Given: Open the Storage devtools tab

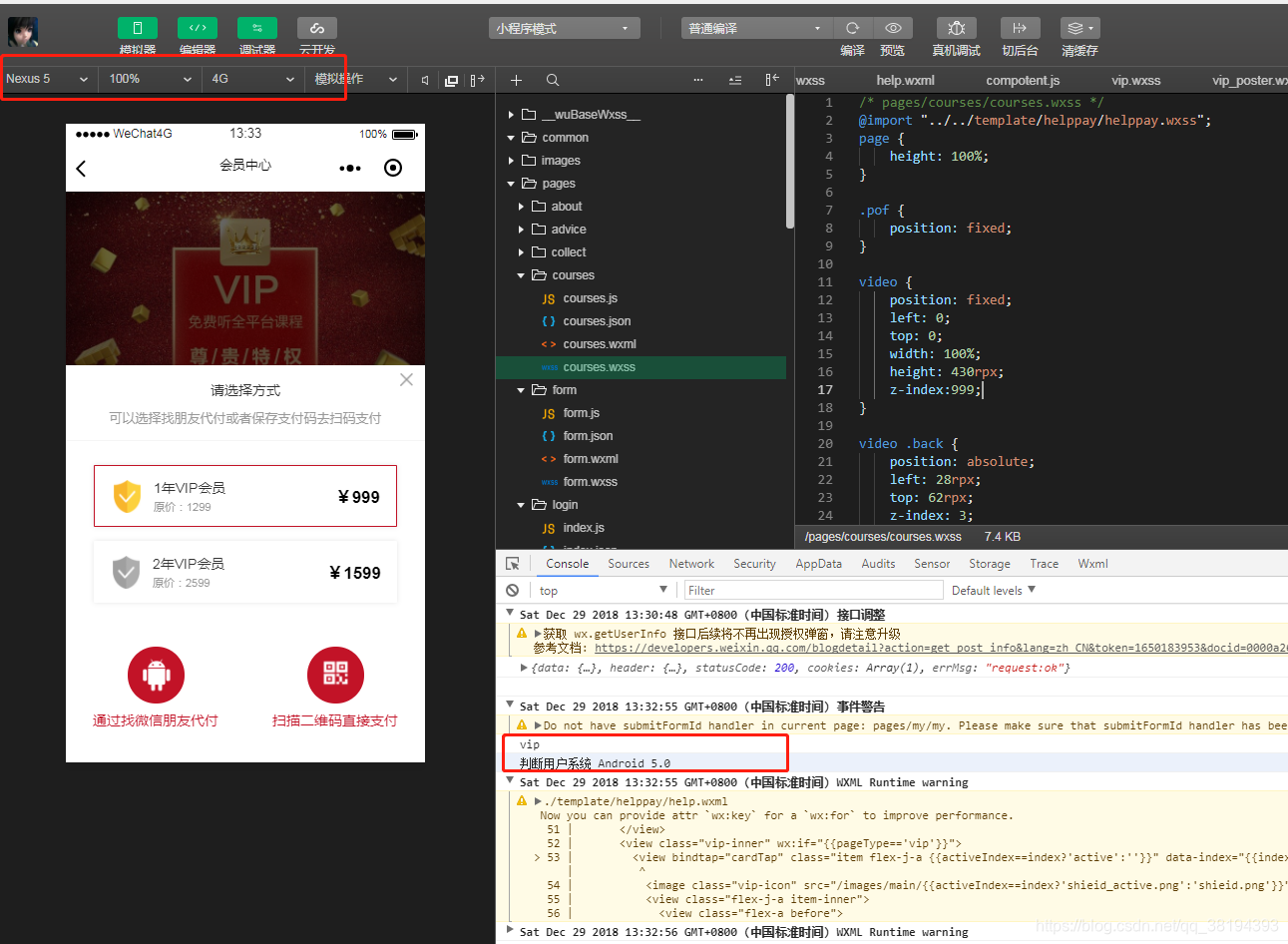Looking at the screenshot, I should pyautogui.click(x=990, y=564).
